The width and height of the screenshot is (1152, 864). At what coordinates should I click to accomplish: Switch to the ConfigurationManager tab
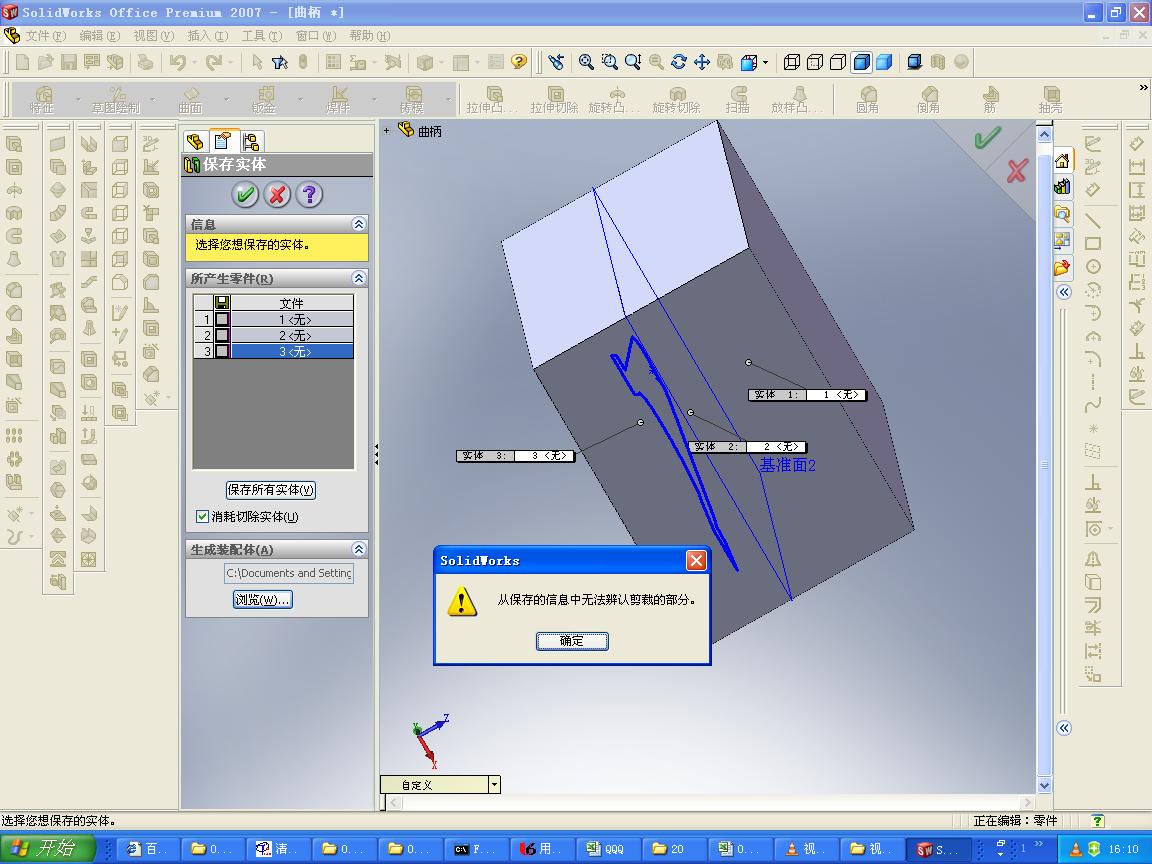point(251,141)
